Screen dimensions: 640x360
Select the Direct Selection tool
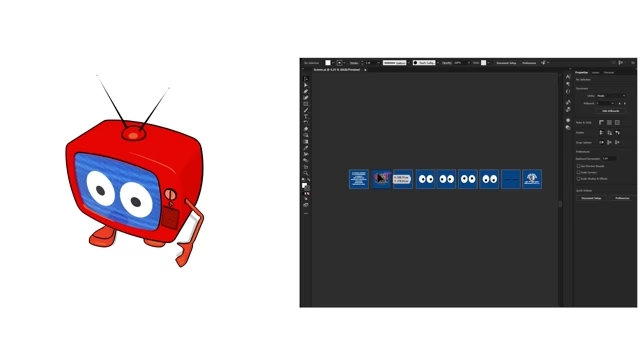(x=306, y=85)
